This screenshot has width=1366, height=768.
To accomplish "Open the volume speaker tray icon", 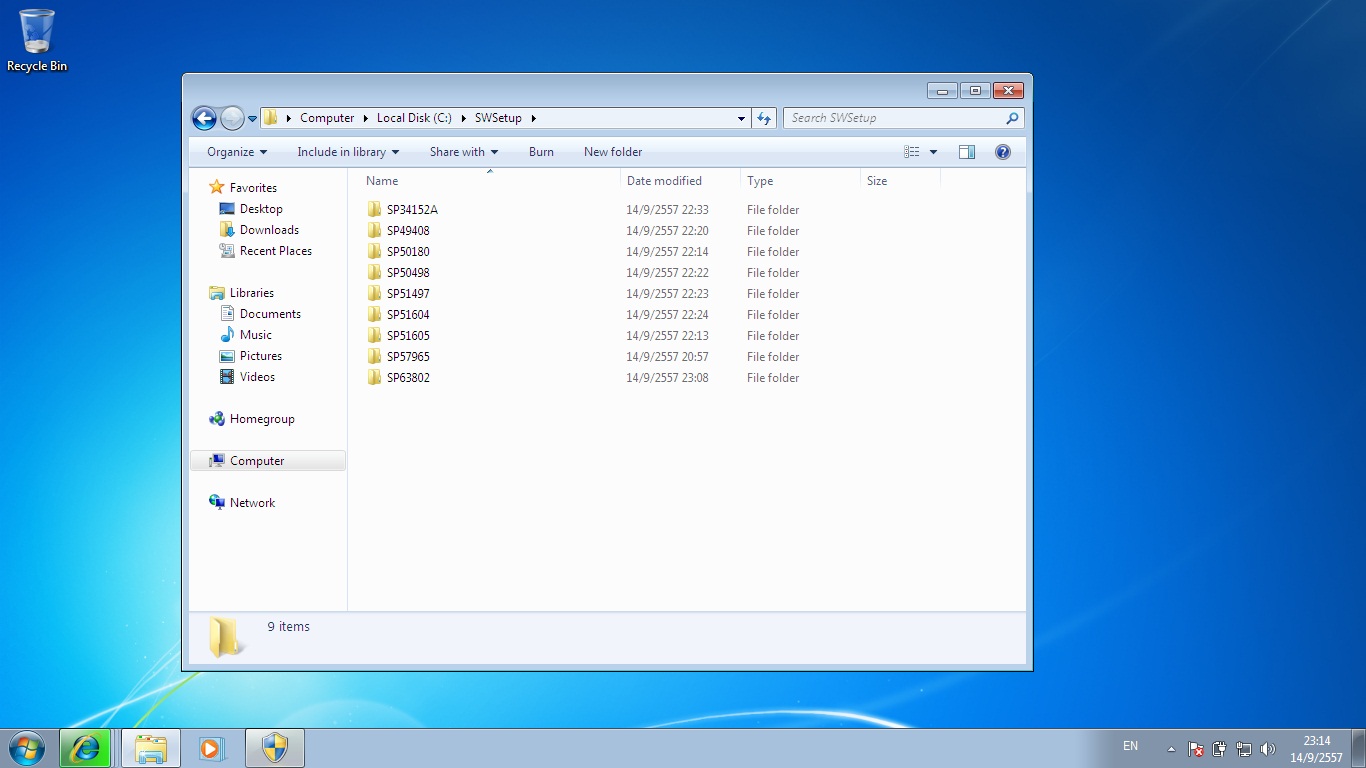I will point(1268,749).
